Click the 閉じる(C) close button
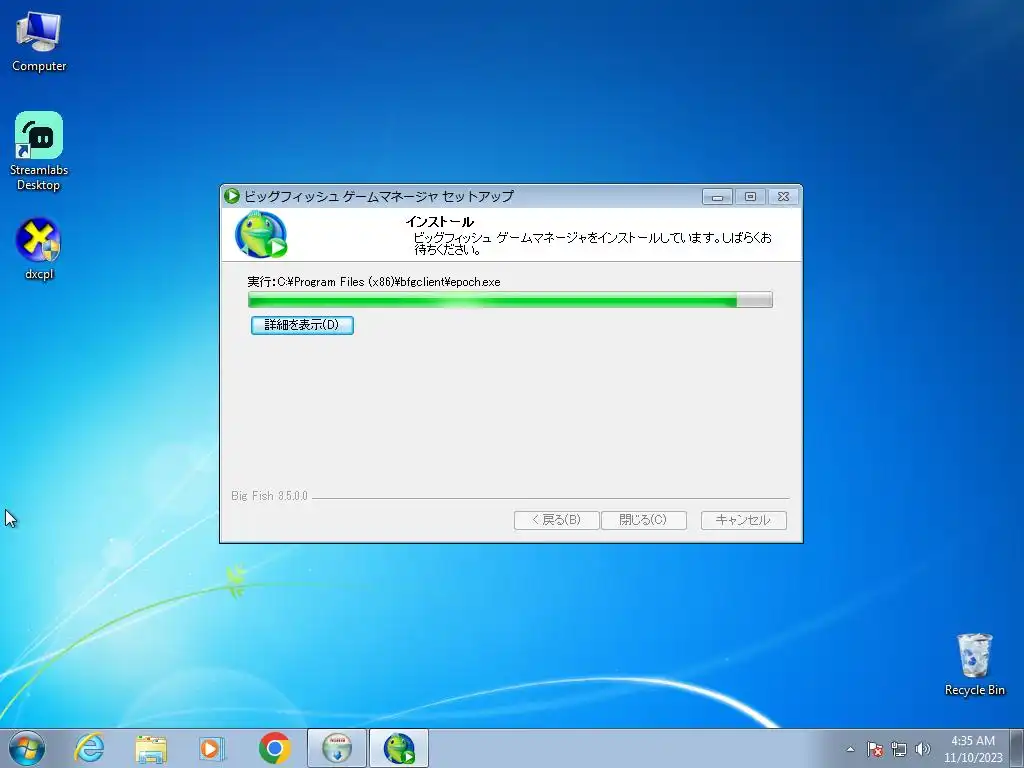 click(x=643, y=520)
